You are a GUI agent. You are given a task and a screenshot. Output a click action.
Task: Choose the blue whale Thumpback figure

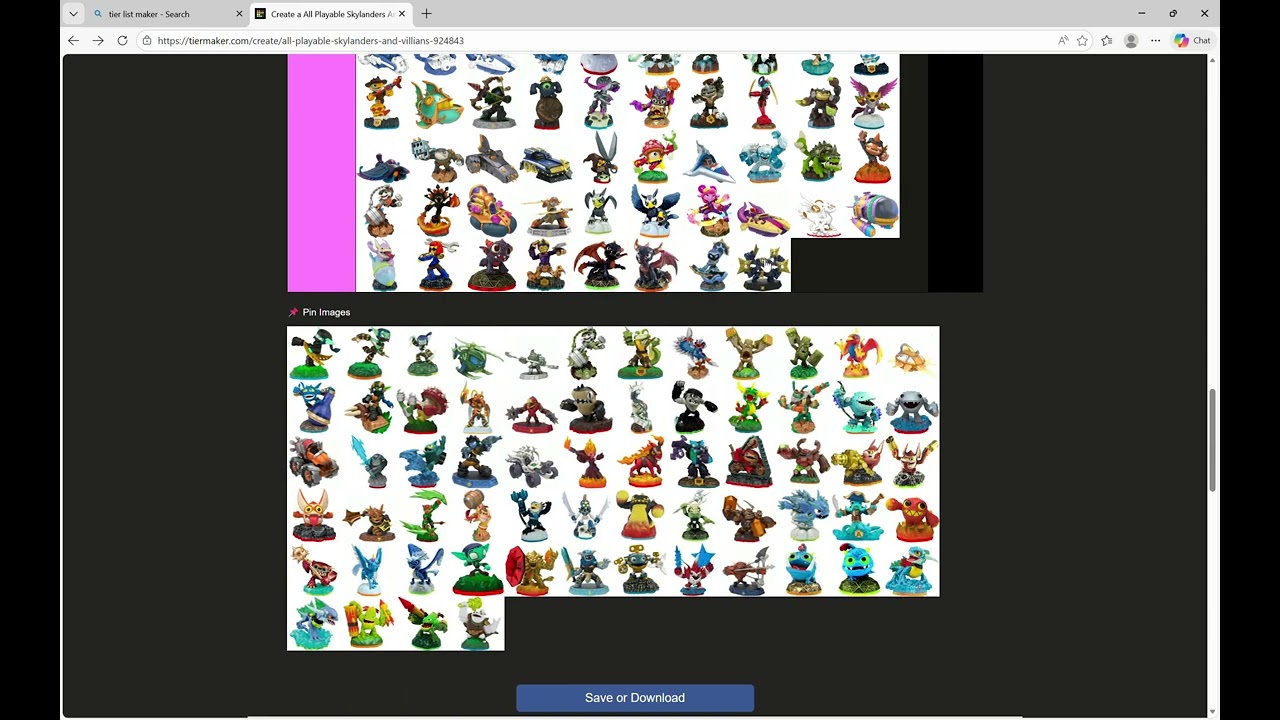click(857, 407)
